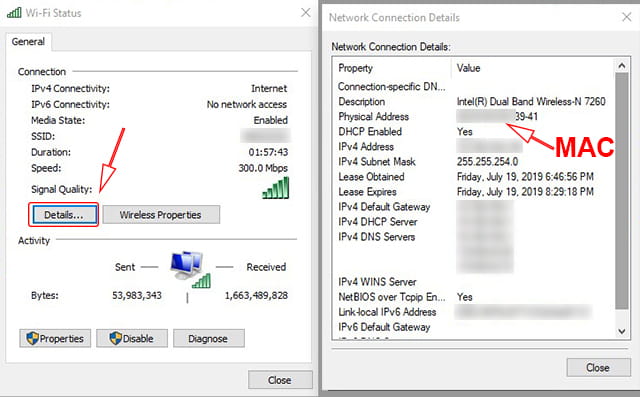
Task: Click the Signal Quality bars icon
Action: (x=276, y=188)
